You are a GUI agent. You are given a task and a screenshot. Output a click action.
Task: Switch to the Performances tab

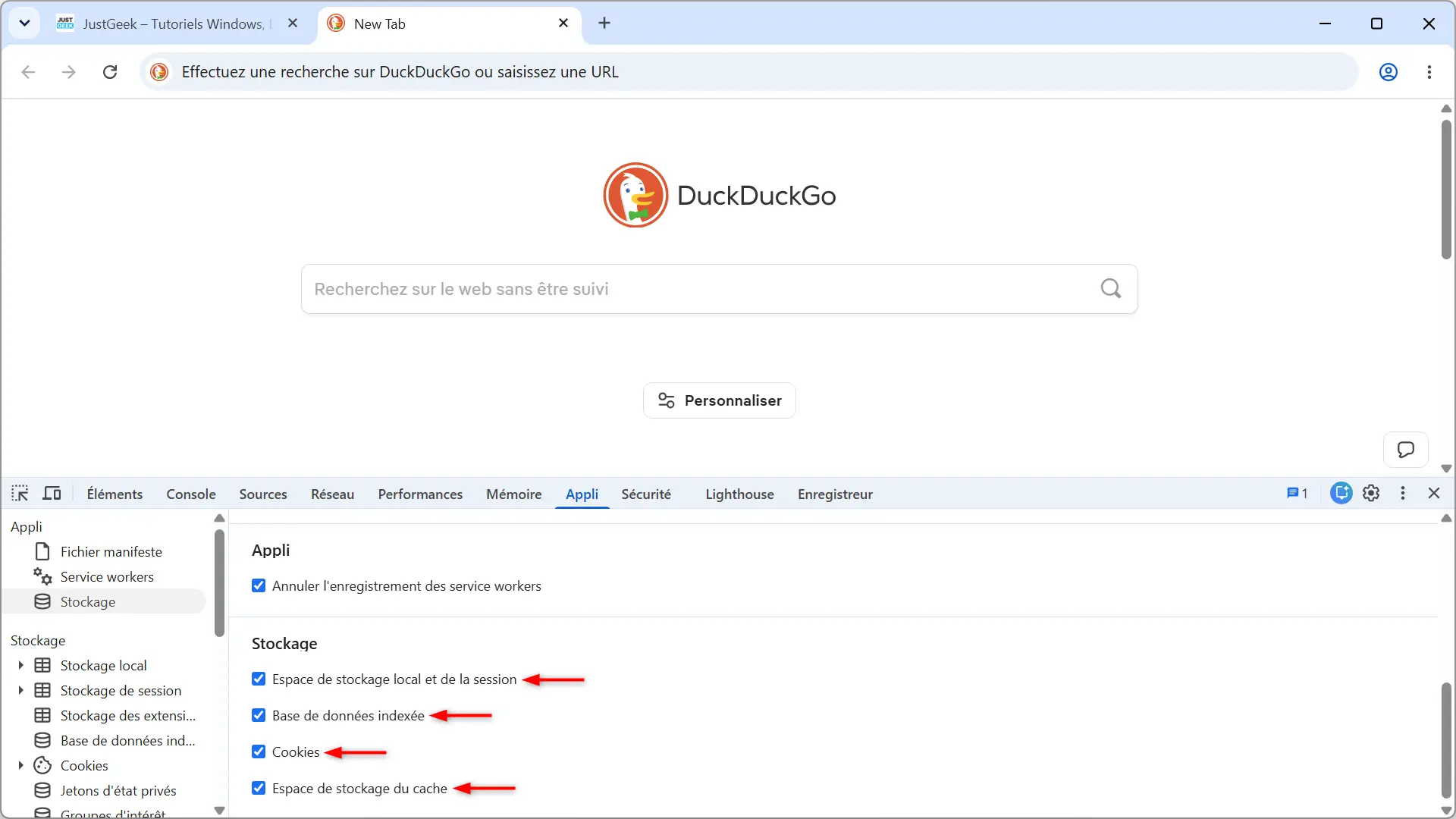[x=420, y=494]
